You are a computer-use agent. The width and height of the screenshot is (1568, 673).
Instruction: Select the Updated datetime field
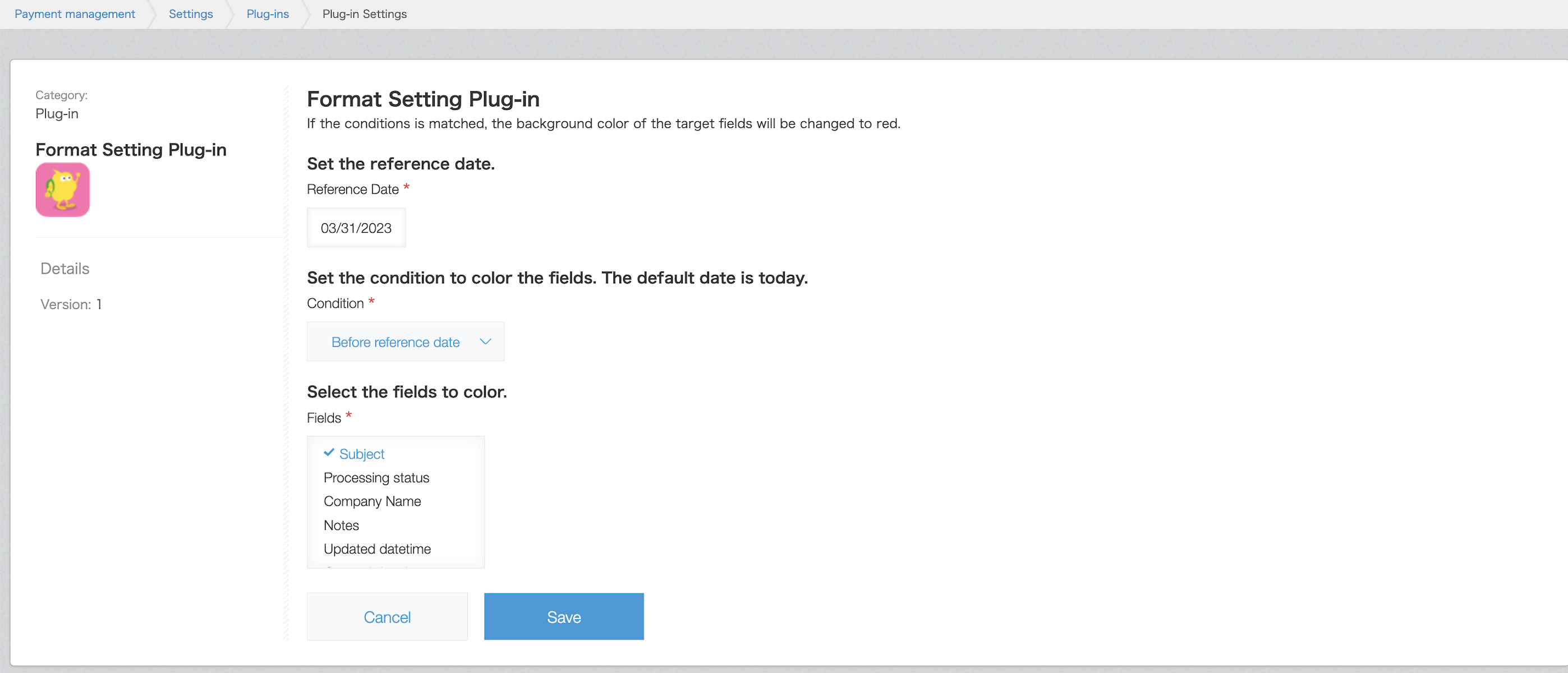[x=377, y=549]
